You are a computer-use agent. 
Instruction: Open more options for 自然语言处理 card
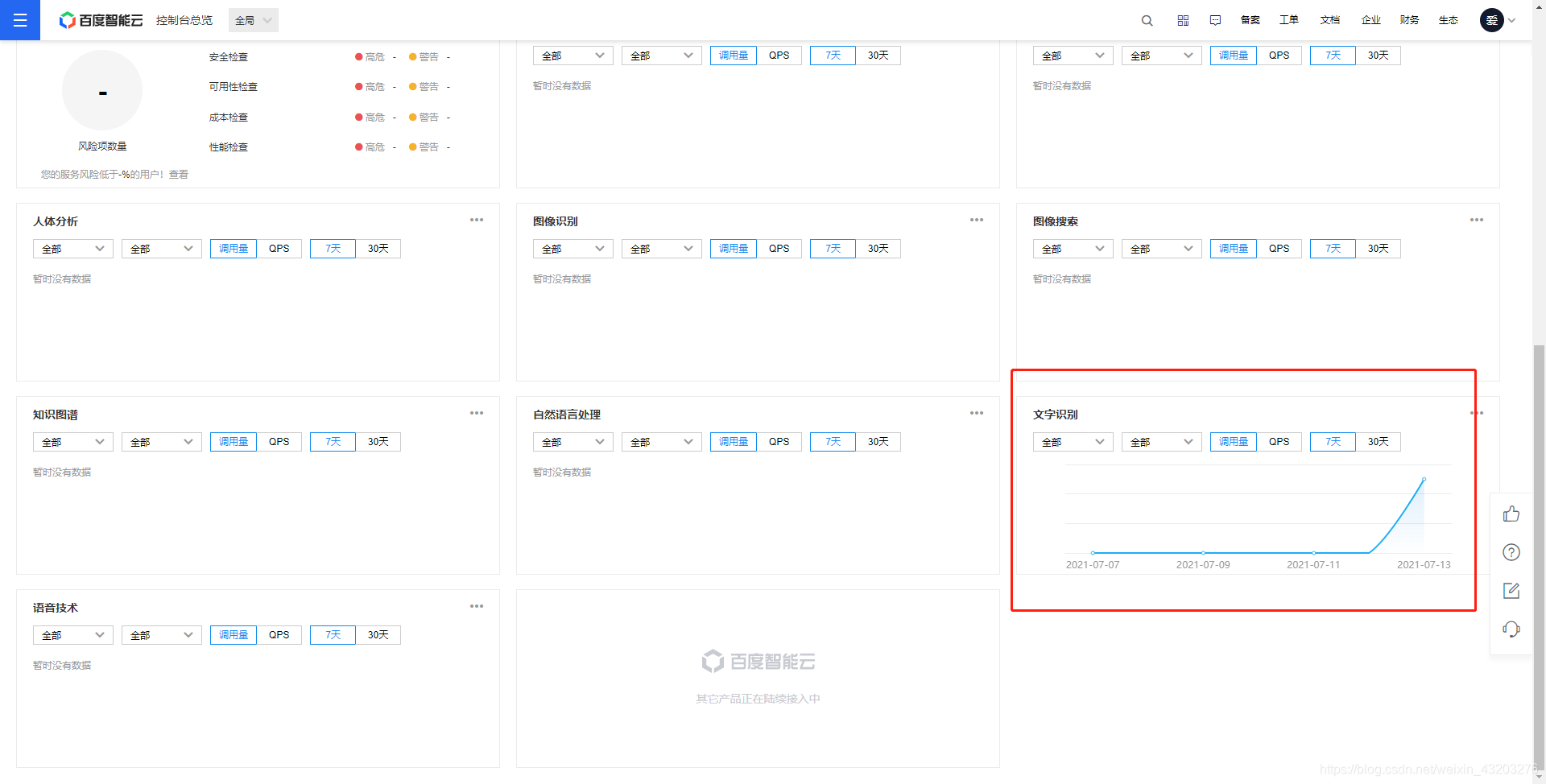tap(977, 413)
